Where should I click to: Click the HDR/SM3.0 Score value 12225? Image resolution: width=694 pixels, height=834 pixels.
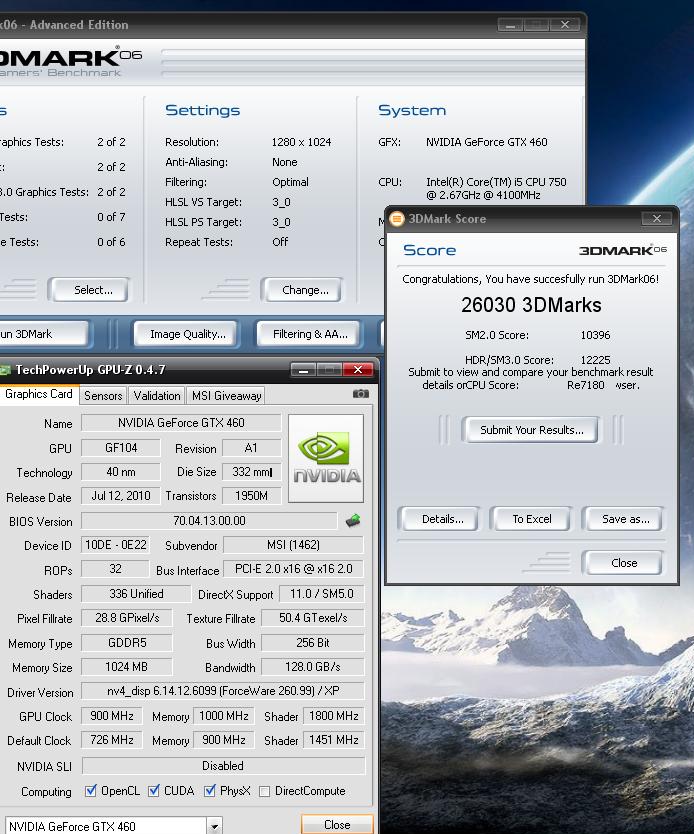(x=595, y=360)
